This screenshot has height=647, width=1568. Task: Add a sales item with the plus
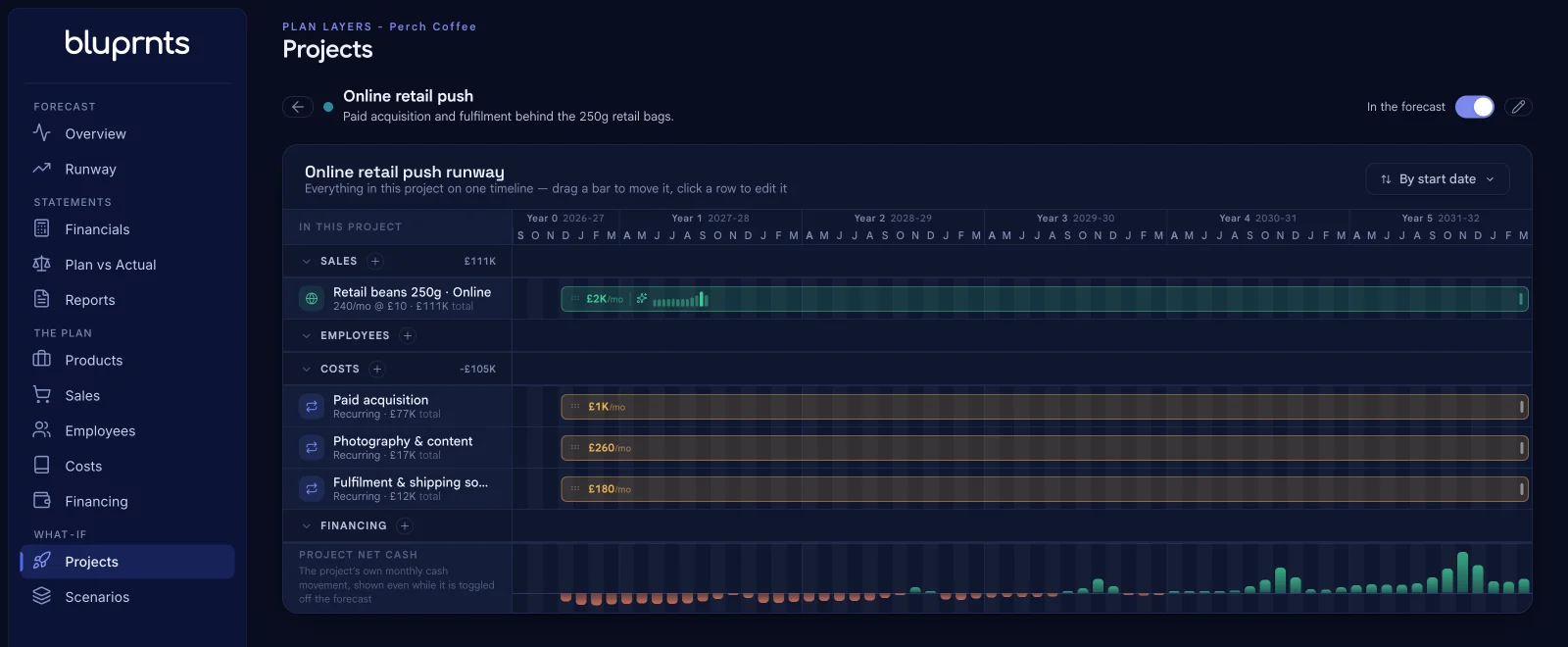click(x=375, y=261)
